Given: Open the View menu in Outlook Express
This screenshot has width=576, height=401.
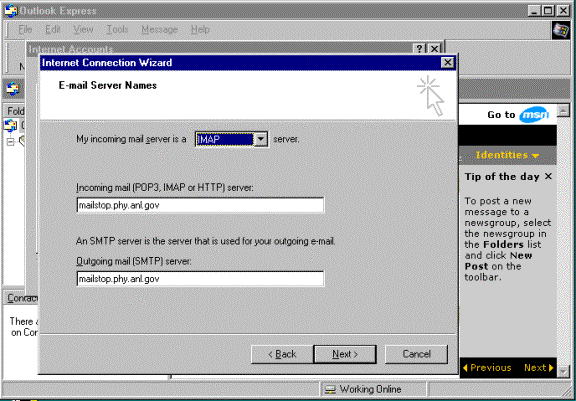Looking at the screenshot, I should tap(83, 29).
